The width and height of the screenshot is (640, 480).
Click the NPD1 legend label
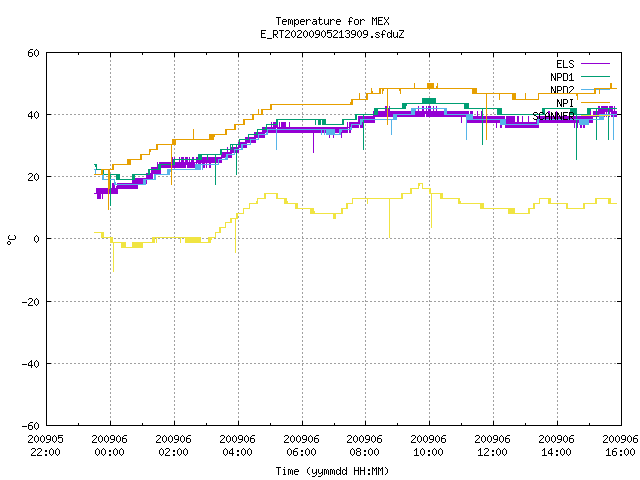coord(562,77)
